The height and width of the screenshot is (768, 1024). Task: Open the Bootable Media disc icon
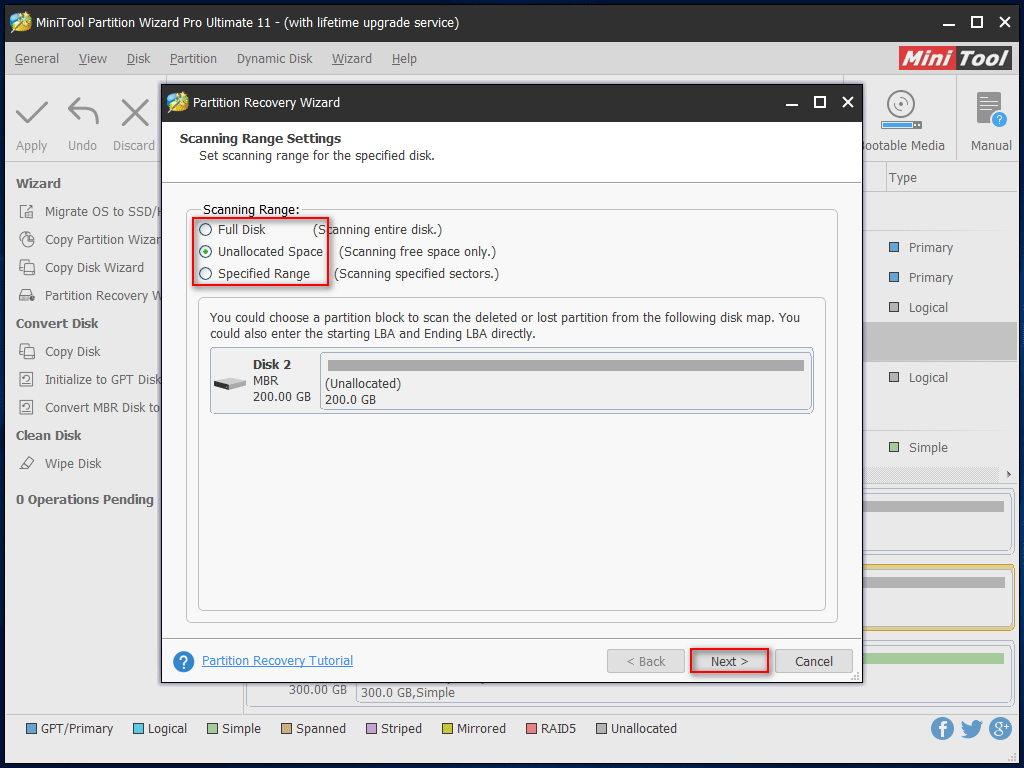[901, 110]
